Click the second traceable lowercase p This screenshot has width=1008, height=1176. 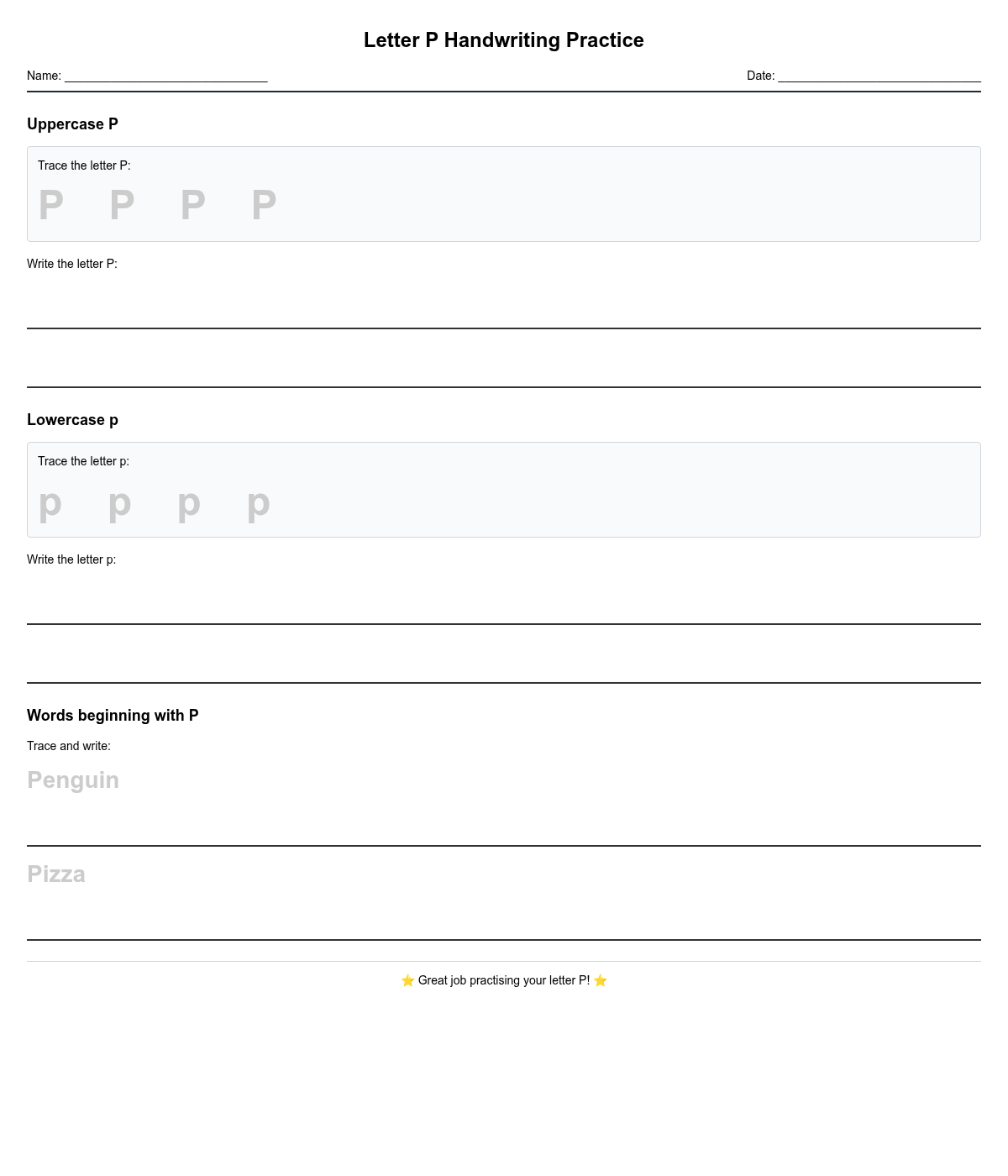(119, 503)
